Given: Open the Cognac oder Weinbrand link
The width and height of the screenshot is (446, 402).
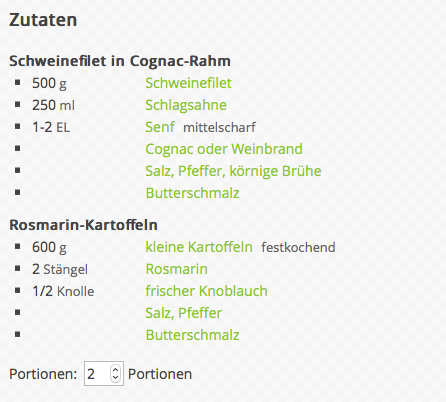Looking at the screenshot, I should tap(224, 149).
